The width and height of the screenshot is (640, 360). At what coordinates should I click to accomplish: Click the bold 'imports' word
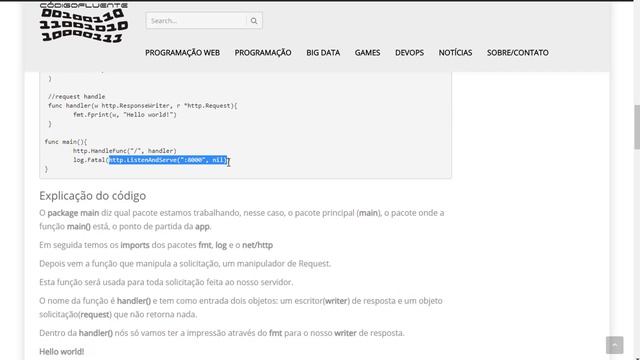point(135,245)
